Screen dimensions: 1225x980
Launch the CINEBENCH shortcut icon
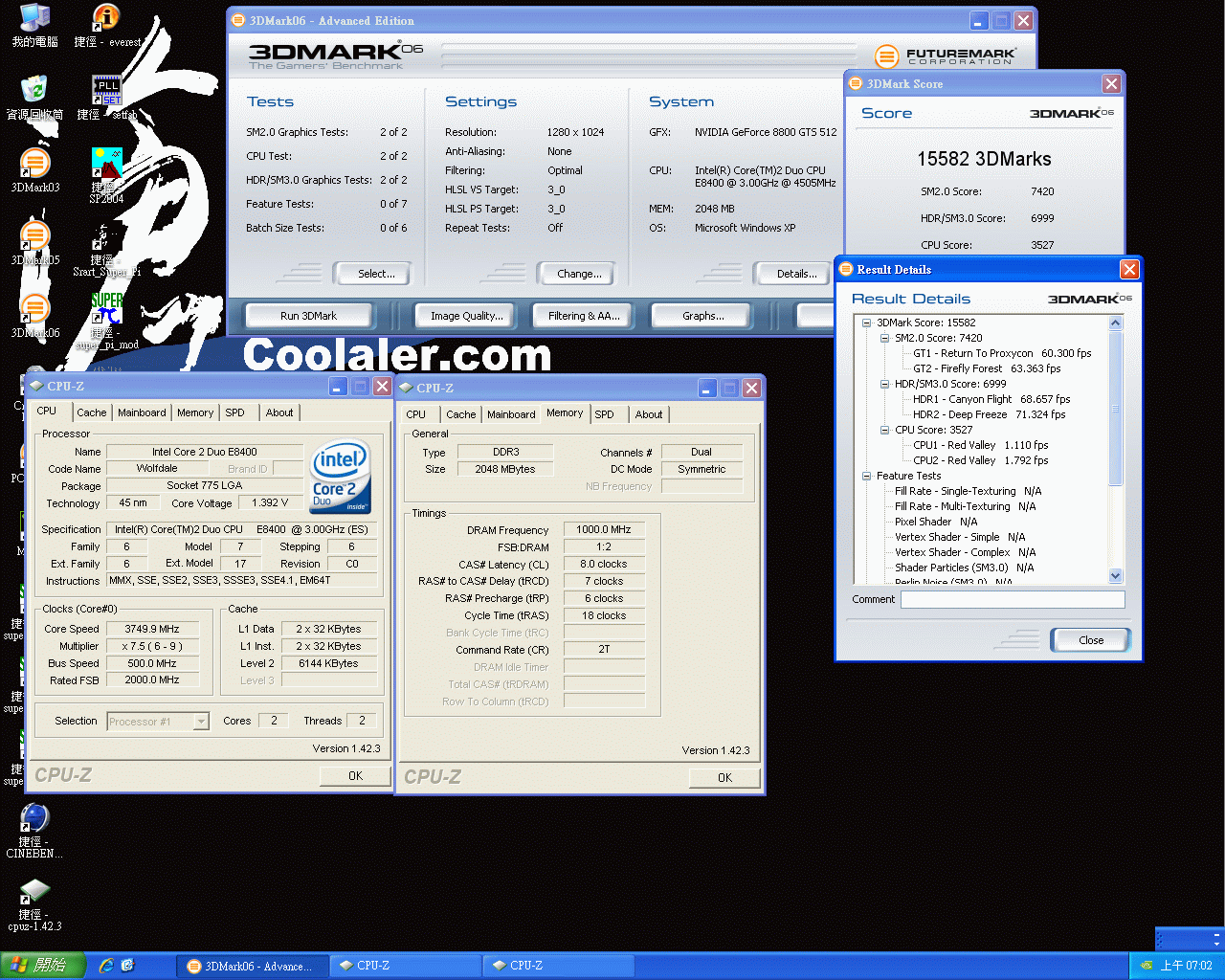pos(34,831)
